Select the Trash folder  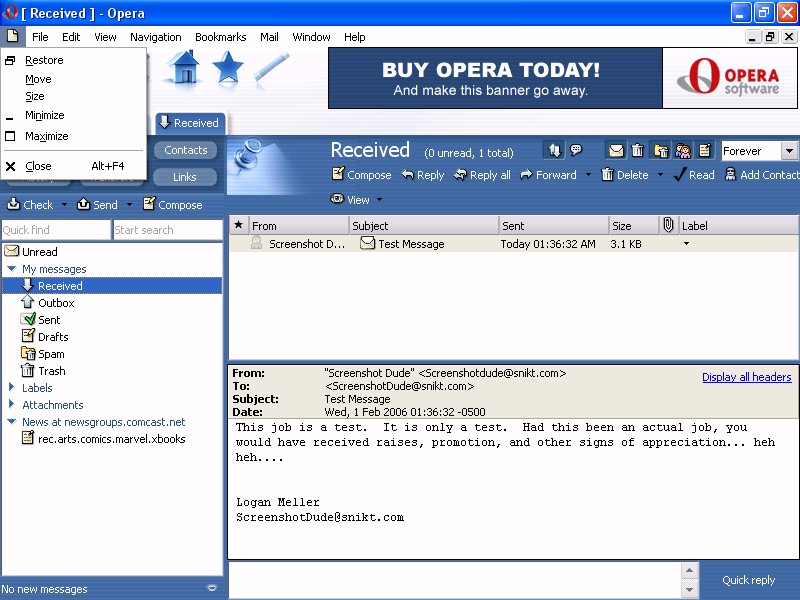(112, 371)
